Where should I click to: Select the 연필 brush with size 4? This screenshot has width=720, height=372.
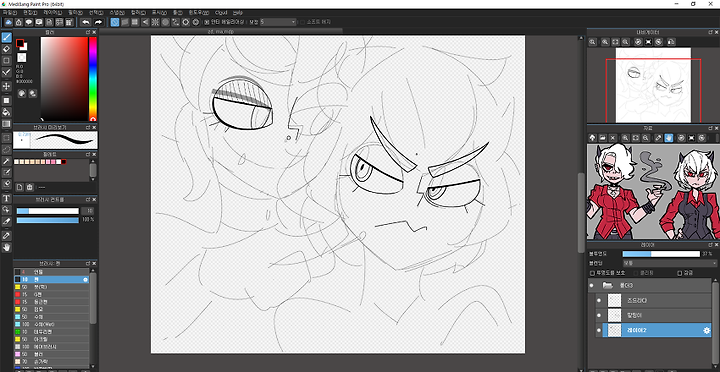coord(51,272)
